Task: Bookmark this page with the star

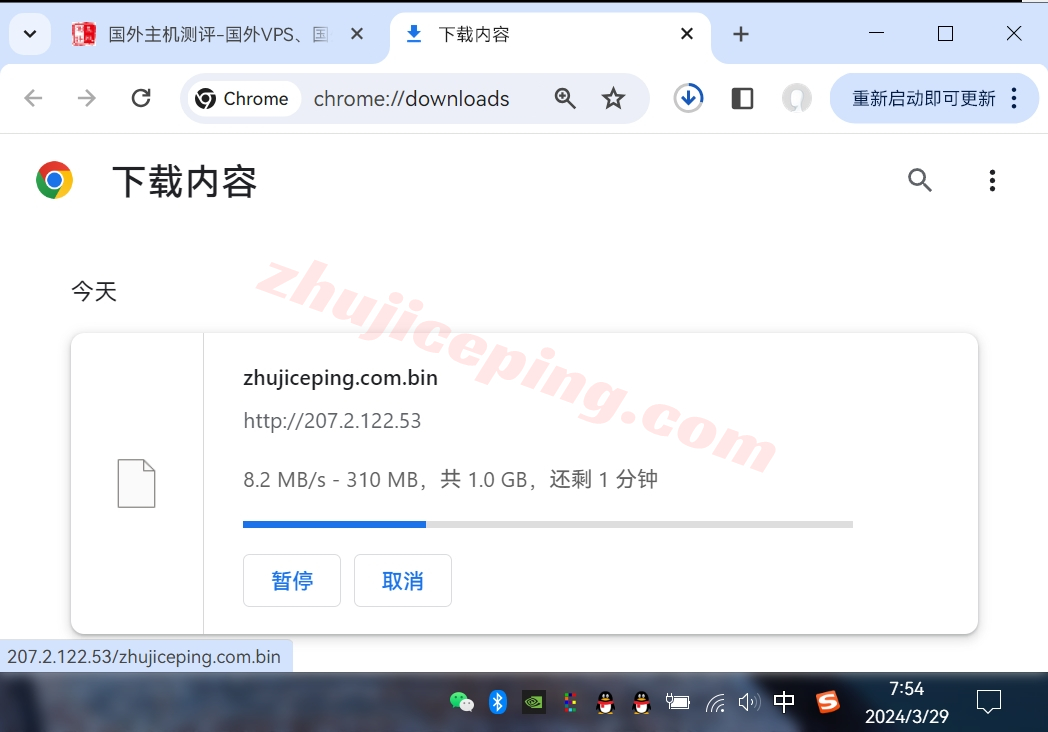Action: tap(613, 98)
